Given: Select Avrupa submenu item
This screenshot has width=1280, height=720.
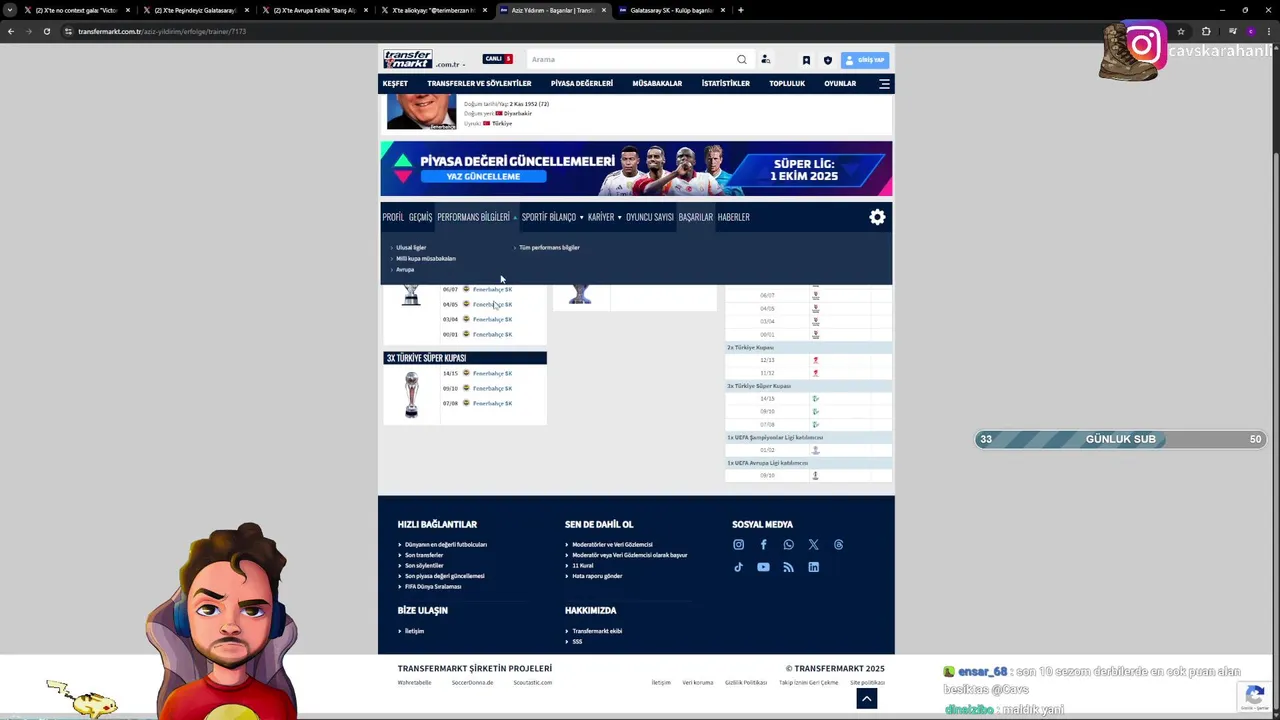Looking at the screenshot, I should [405, 269].
